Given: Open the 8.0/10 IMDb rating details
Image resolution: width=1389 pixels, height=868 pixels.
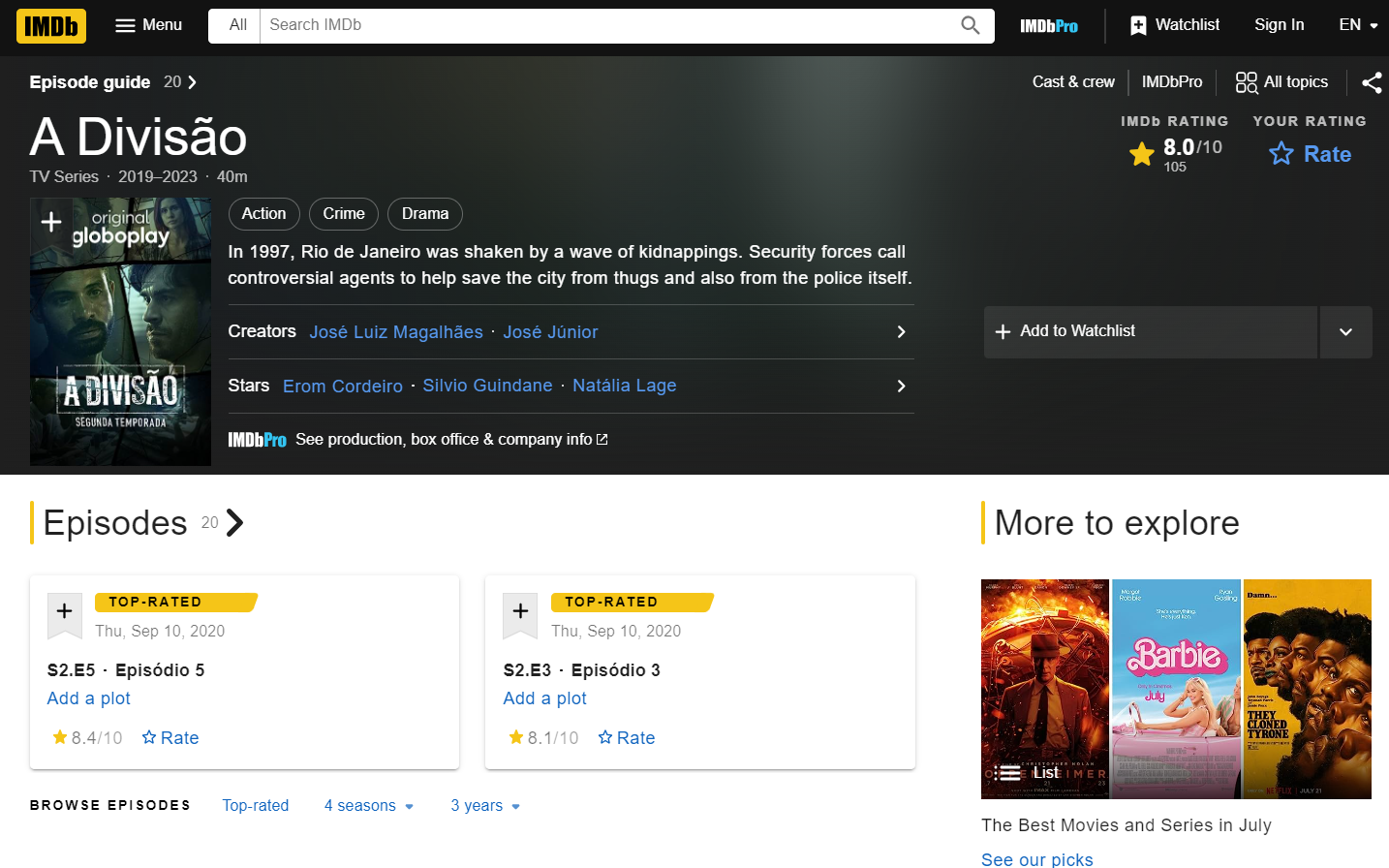Looking at the screenshot, I should coord(1175,154).
